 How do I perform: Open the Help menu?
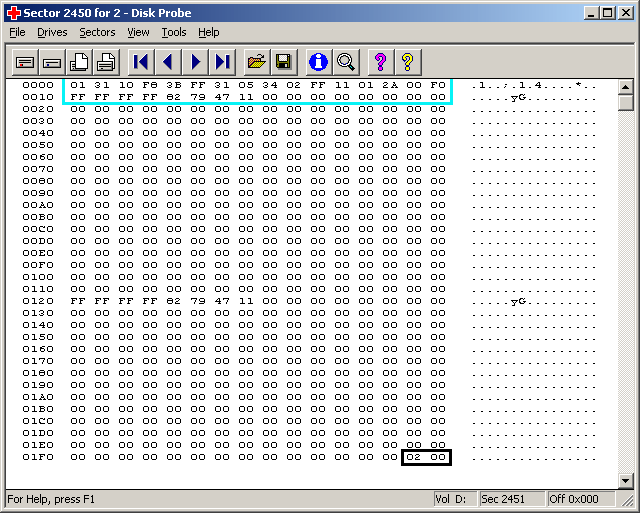point(209,32)
